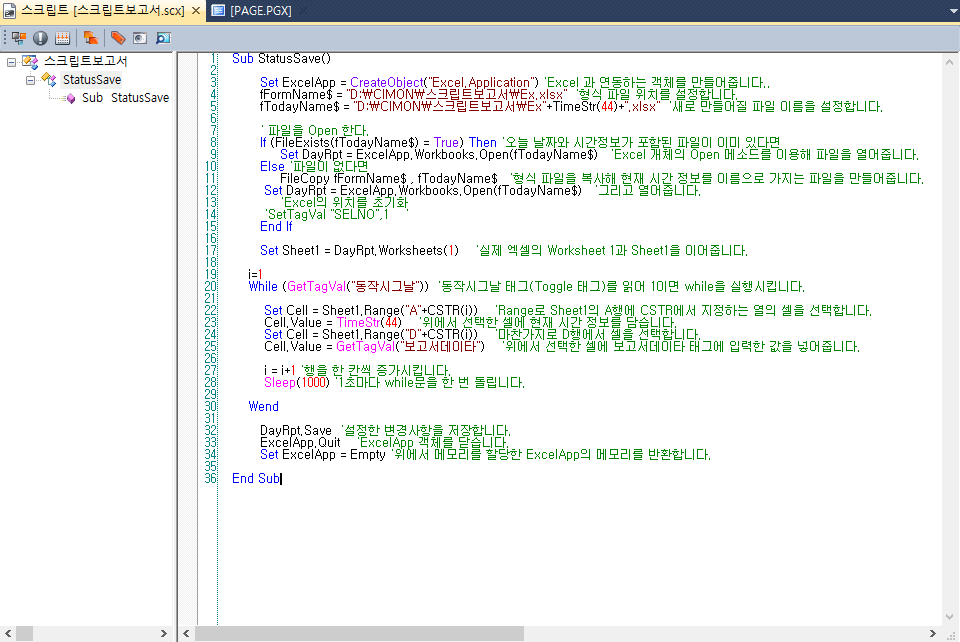Click the tree panel scroll right arrow
960x642 pixels.
coord(163,633)
